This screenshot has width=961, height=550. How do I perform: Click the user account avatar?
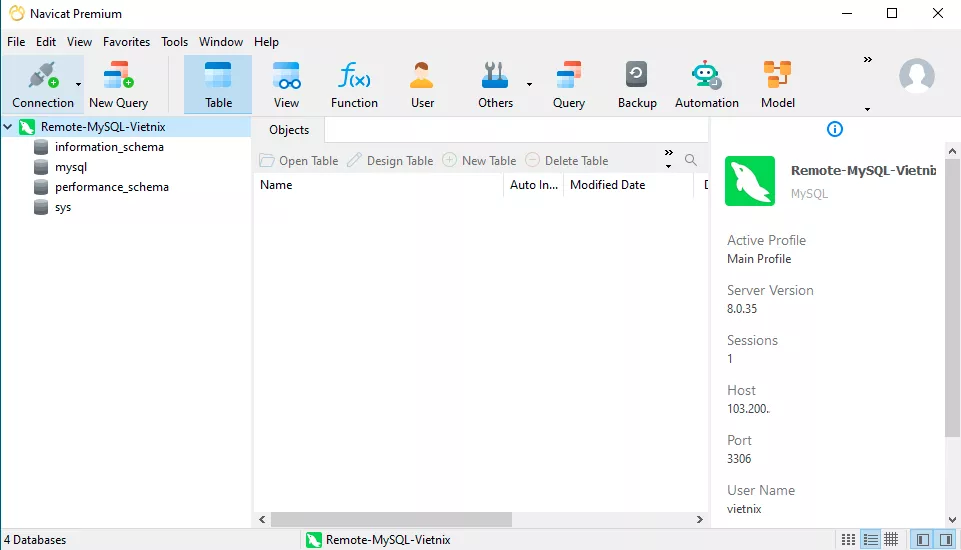(917, 76)
